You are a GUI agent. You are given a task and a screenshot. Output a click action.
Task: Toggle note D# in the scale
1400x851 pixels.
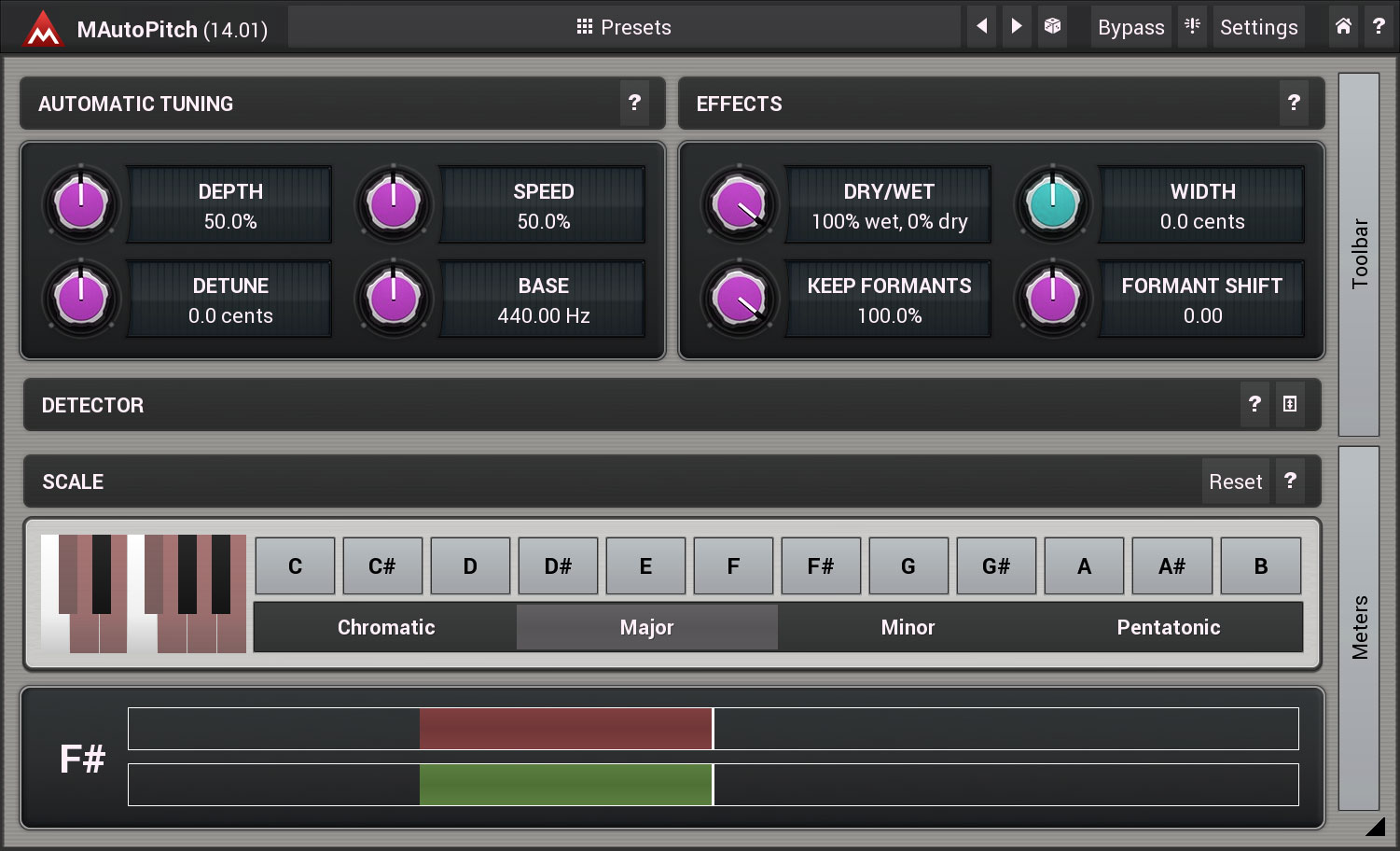pos(558,565)
